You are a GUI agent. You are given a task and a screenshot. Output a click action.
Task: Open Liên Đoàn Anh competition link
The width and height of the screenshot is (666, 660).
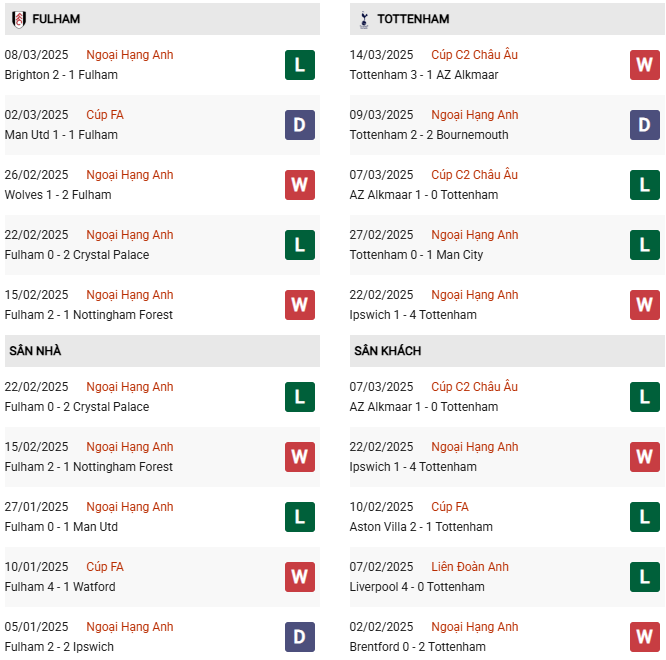pos(469,567)
